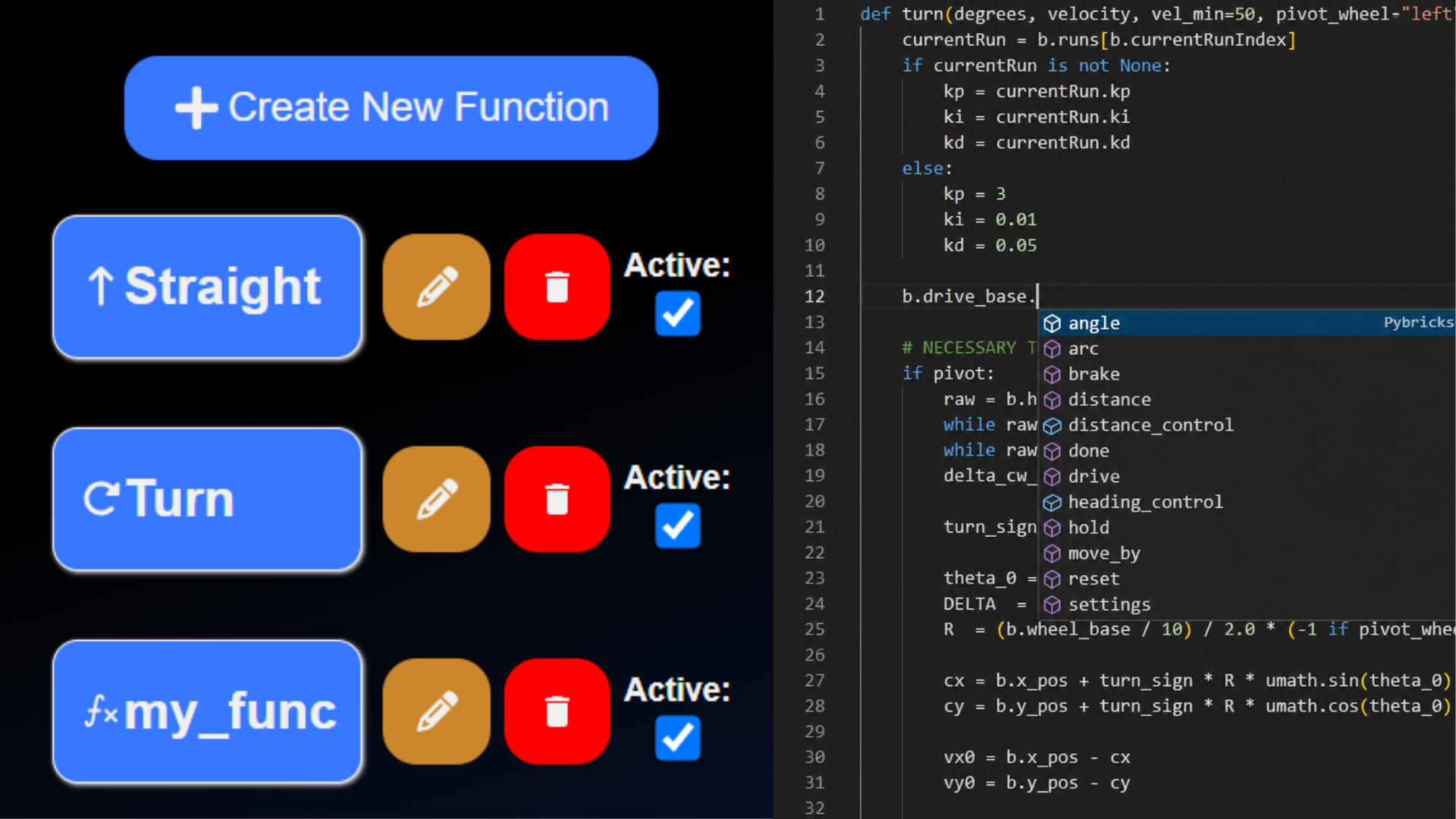The width and height of the screenshot is (1456, 819).
Task: Select 'drive' autocomplete suggestion
Action: coord(1247,476)
